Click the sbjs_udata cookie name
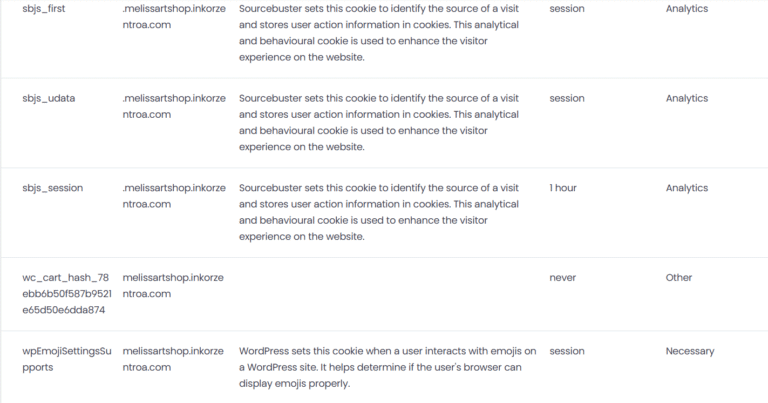This screenshot has width=768, height=403. tap(49, 98)
